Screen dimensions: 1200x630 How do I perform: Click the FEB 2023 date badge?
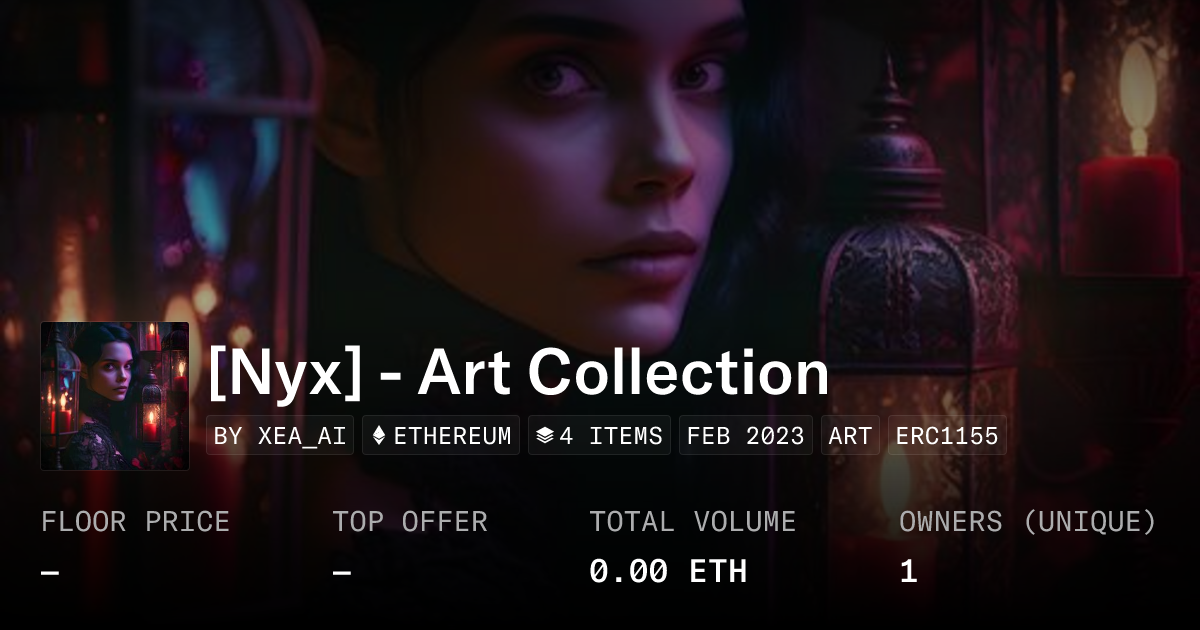pyautogui.click(x=746, y=436)
